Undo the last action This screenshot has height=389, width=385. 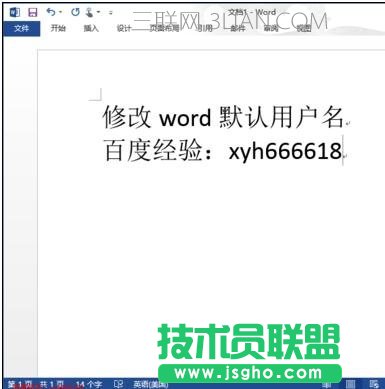point(51,12)
